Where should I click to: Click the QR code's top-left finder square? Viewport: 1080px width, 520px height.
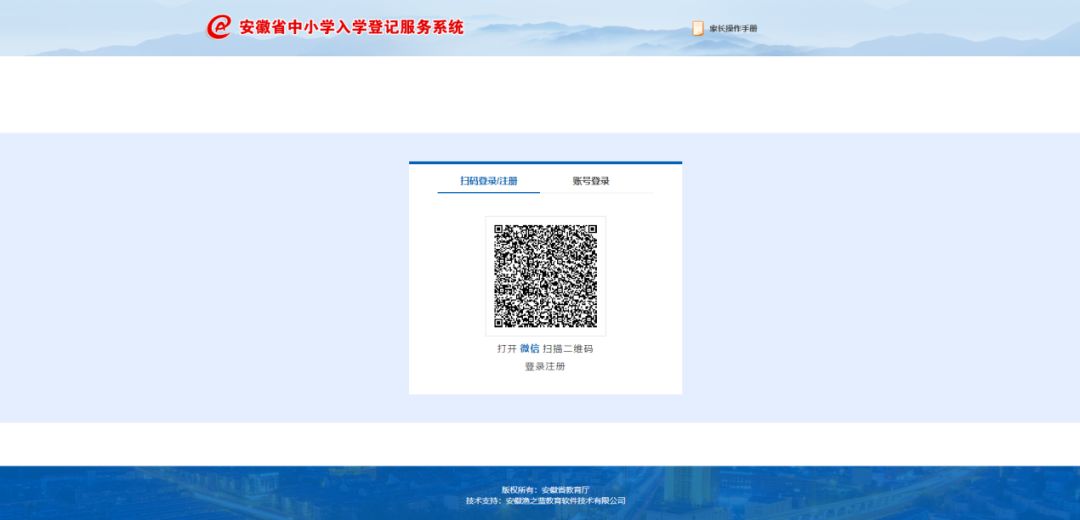(502, 232)
